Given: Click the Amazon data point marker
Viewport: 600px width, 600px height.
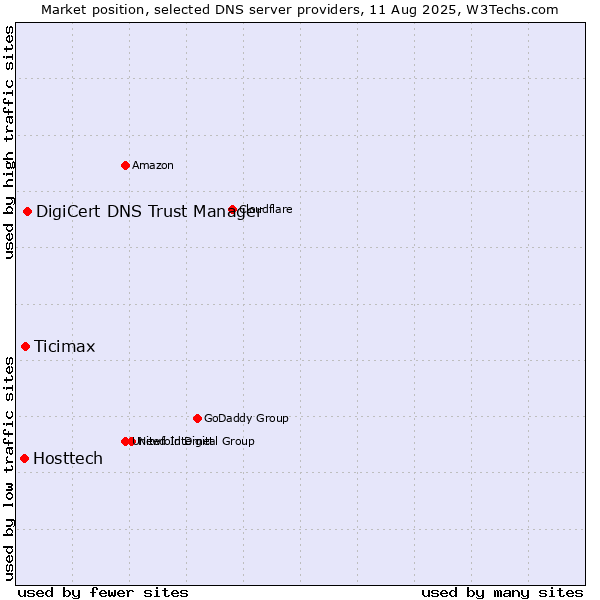Looking at the screenshot, I should click(125, 166).
